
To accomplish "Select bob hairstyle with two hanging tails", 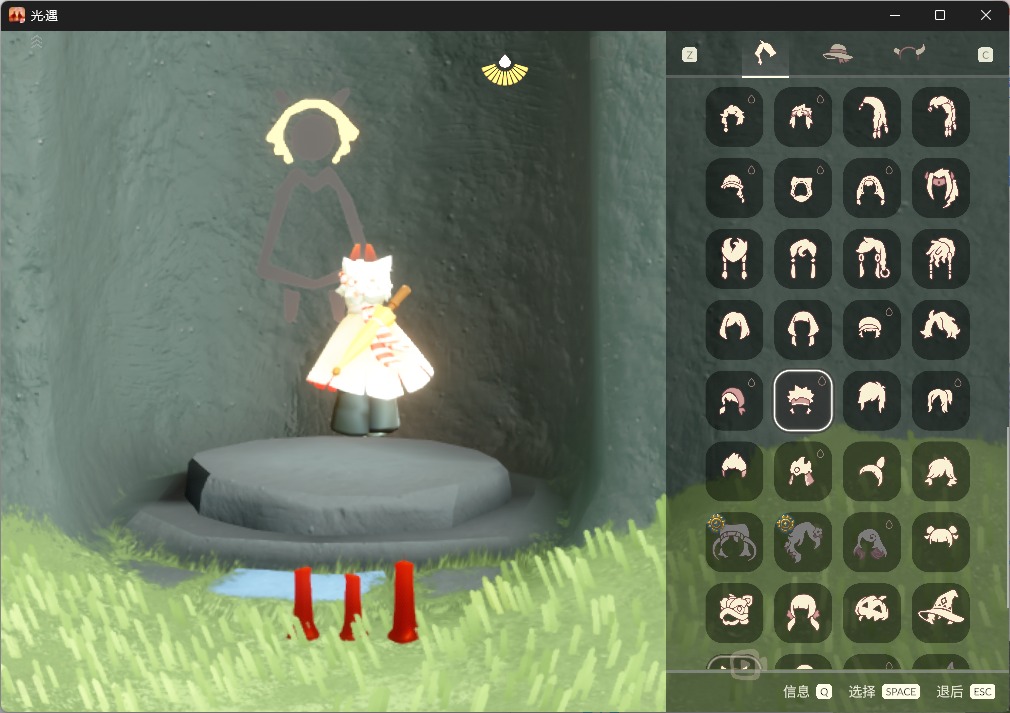I will [x=803, y=330].
